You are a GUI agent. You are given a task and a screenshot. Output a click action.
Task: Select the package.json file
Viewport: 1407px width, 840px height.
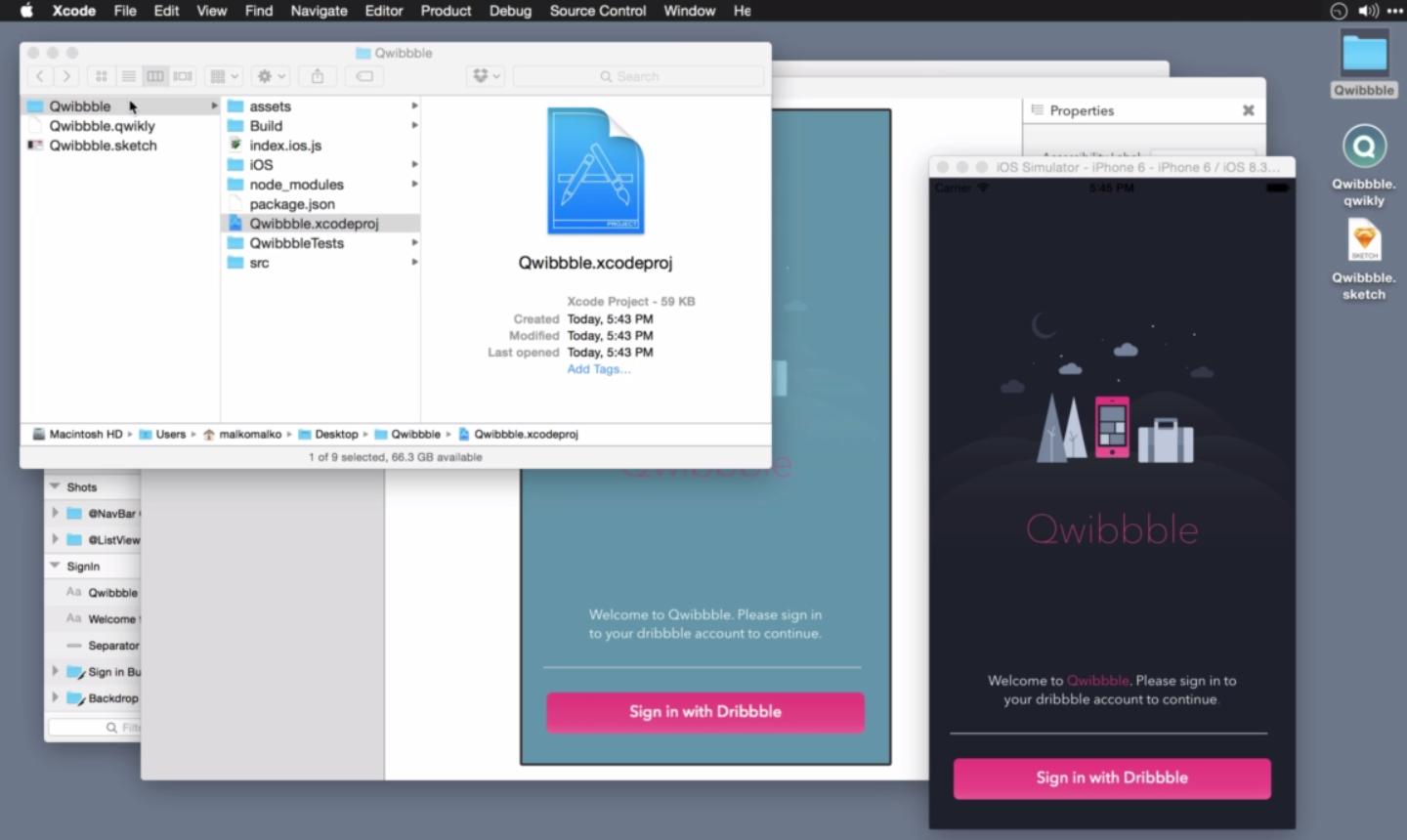pos(320,204)
